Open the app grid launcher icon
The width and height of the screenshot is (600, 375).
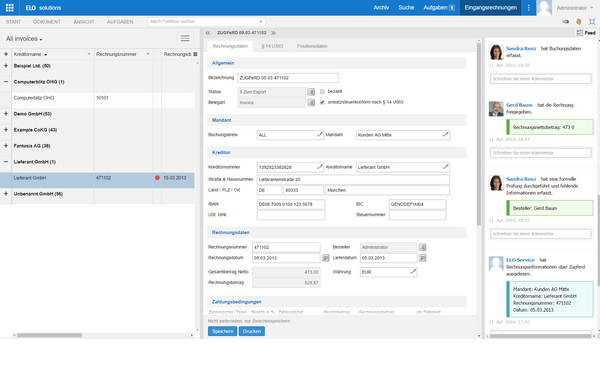[10, 8]
